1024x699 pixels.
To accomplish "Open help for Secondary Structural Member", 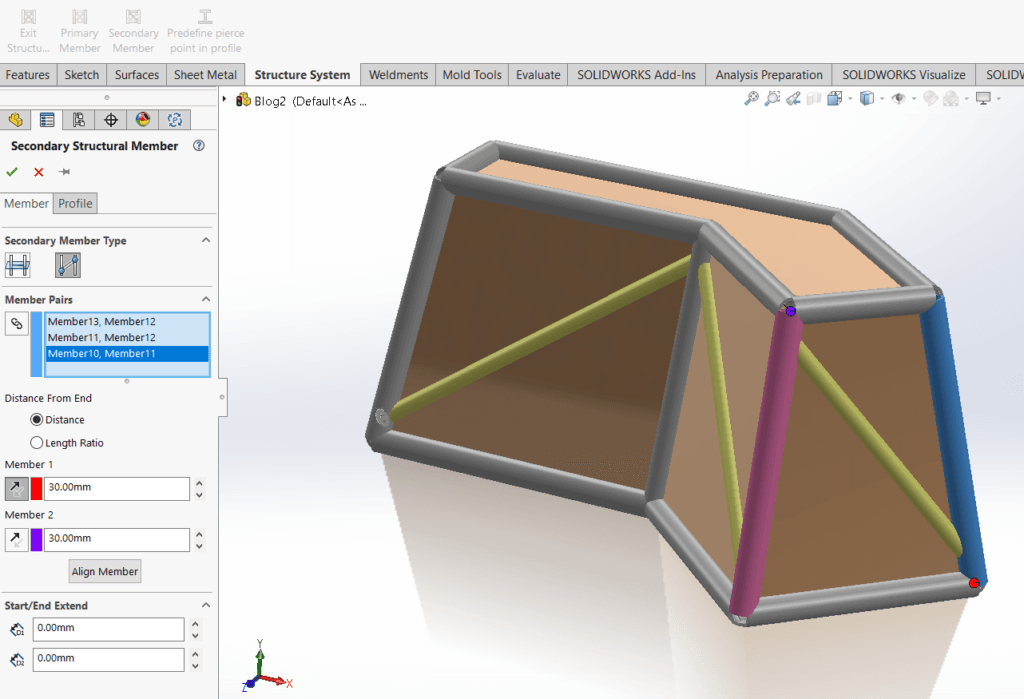I will pos(198,146).
